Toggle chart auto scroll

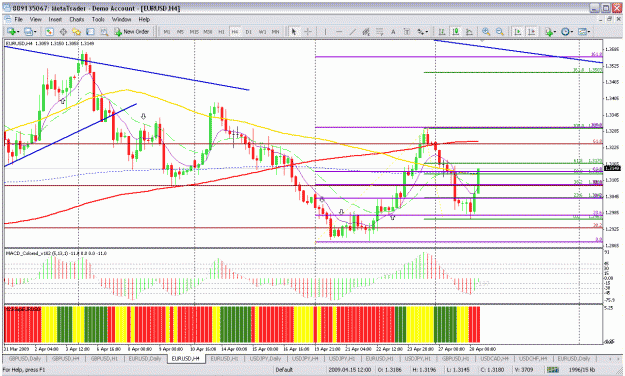(x=518, y=31)
